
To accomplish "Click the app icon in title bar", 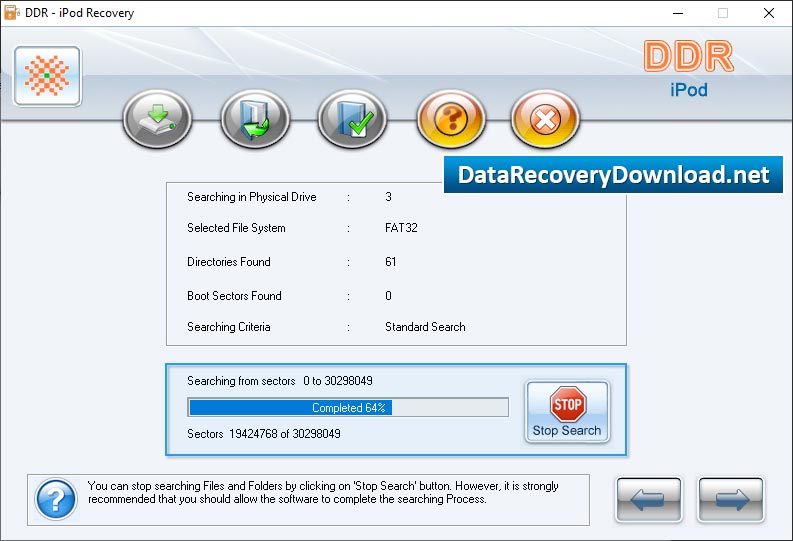I will click(x=11, y=13).
